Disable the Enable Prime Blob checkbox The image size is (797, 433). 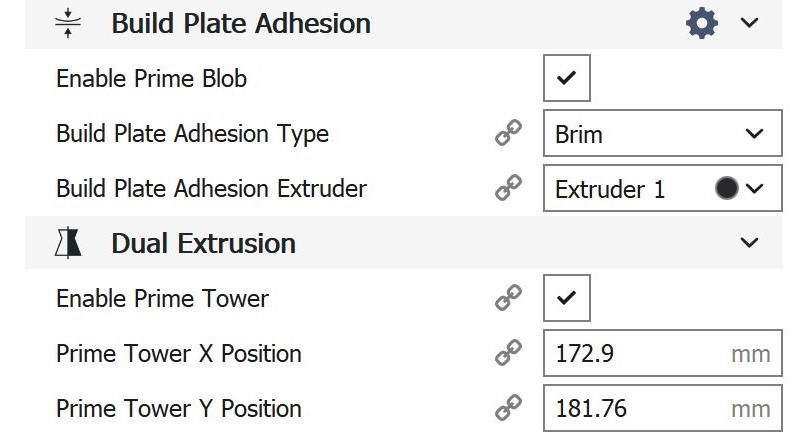(567, 79)
